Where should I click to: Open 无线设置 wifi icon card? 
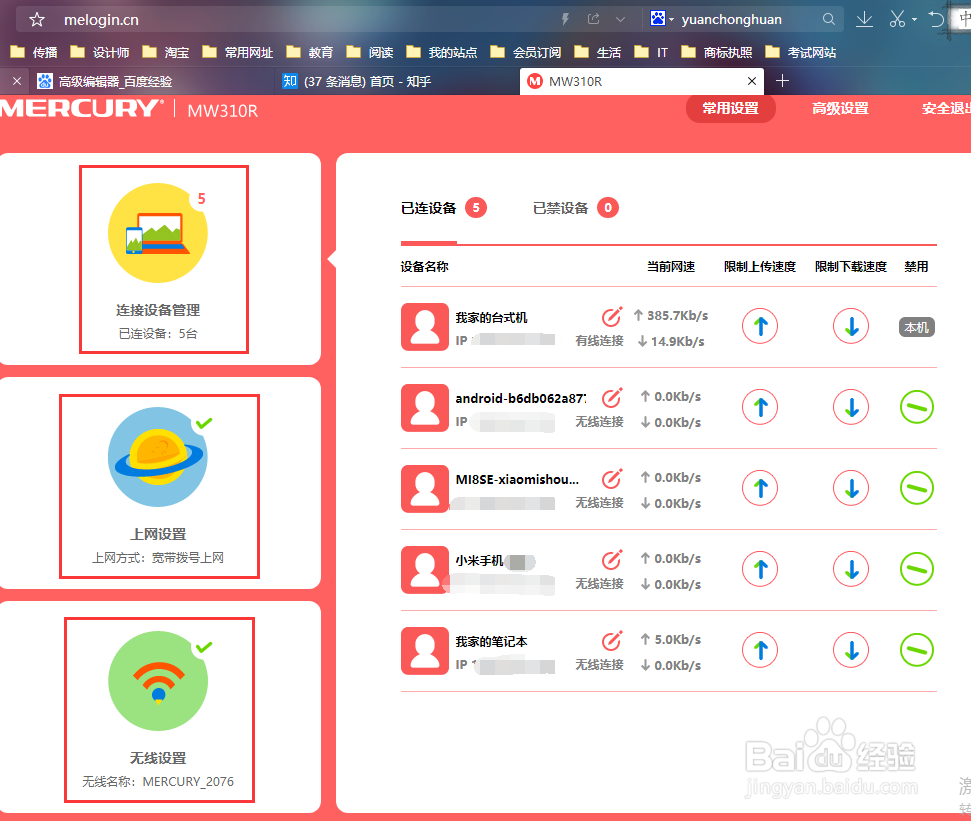click(159, 710)
